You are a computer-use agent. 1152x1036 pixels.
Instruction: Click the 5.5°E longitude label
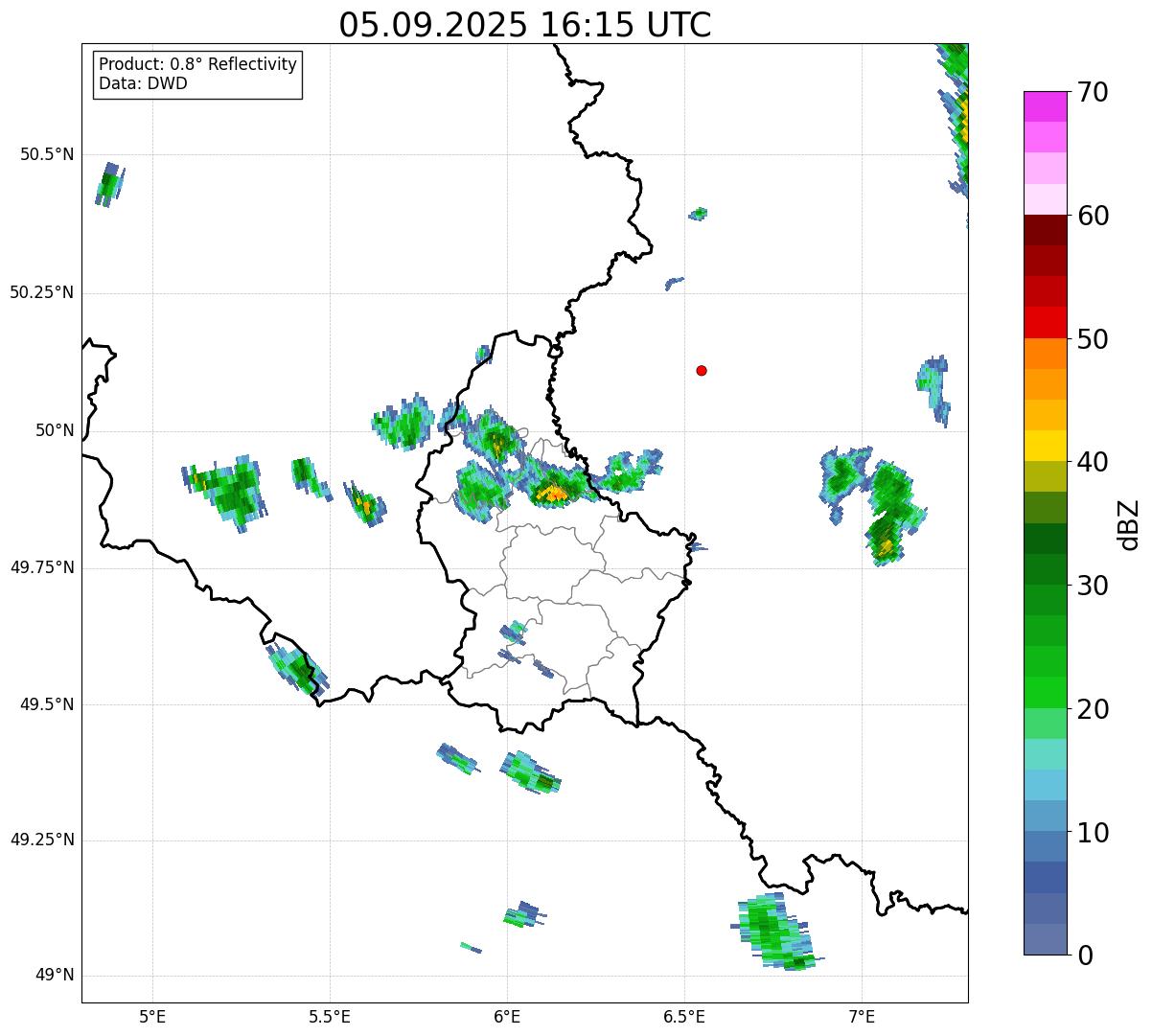(x=330, y=1017)
